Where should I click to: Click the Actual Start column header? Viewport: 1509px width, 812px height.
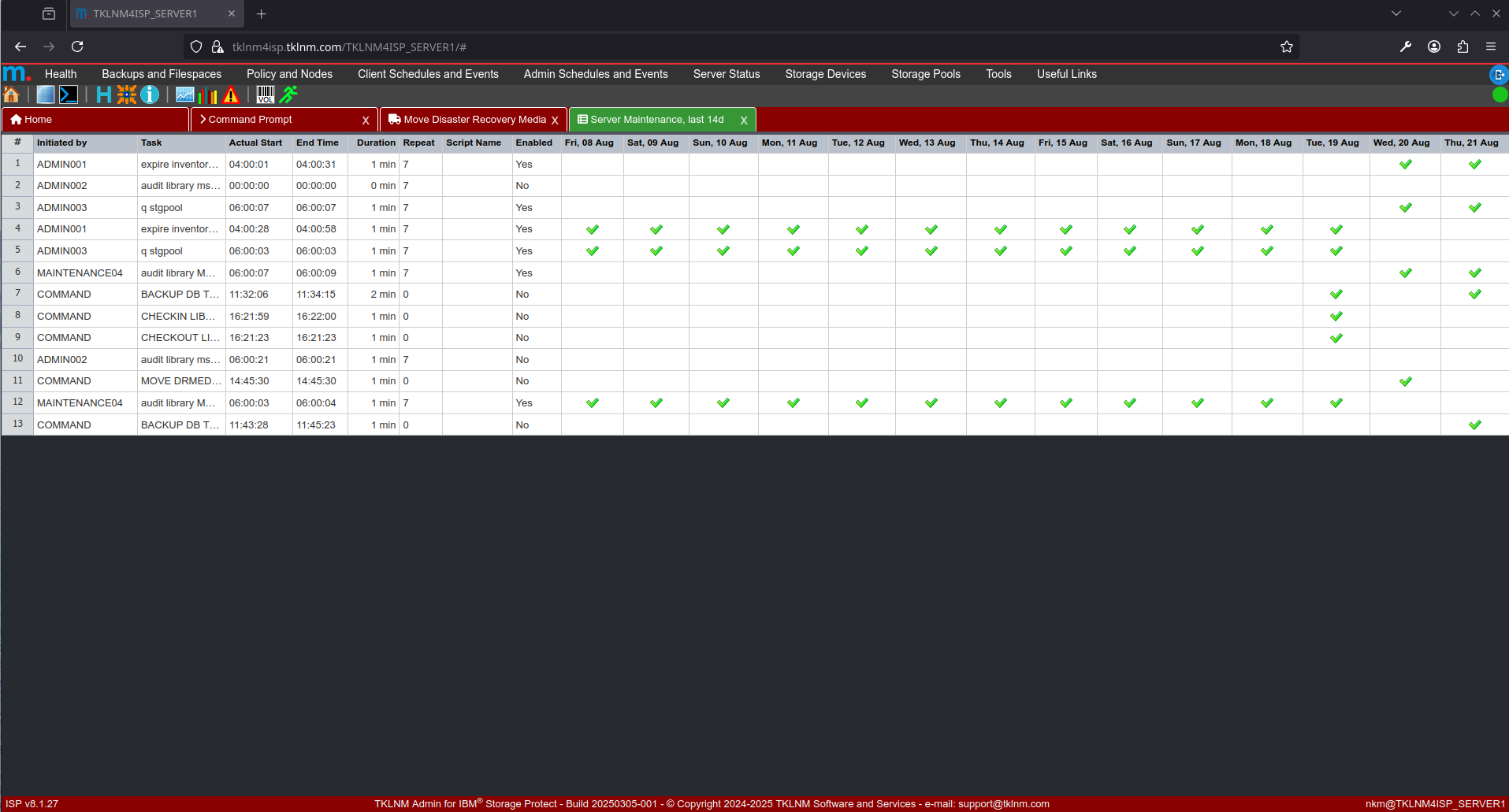(x=255, y=143)
